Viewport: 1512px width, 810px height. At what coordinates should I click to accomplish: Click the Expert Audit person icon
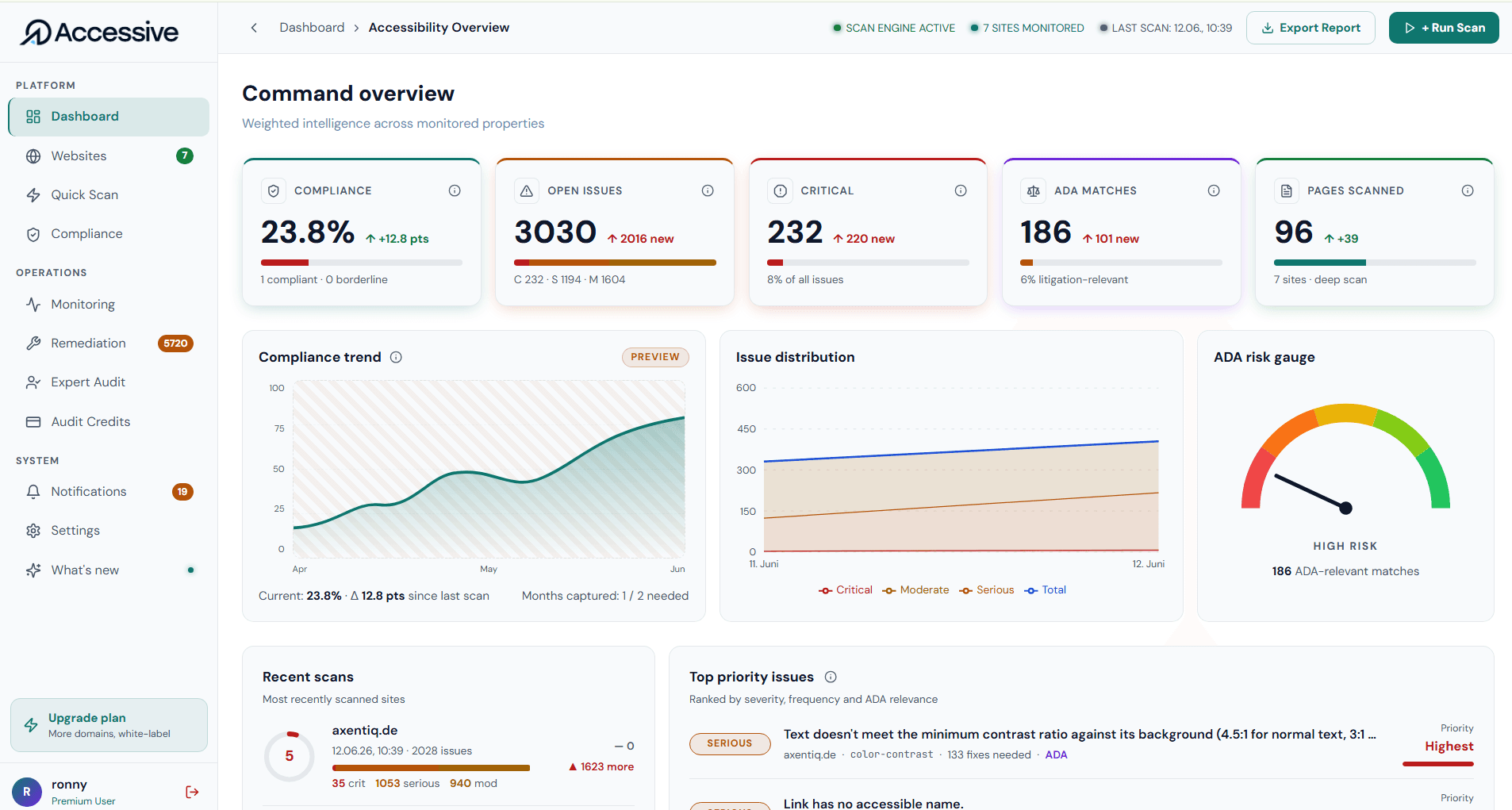(33, 382)
